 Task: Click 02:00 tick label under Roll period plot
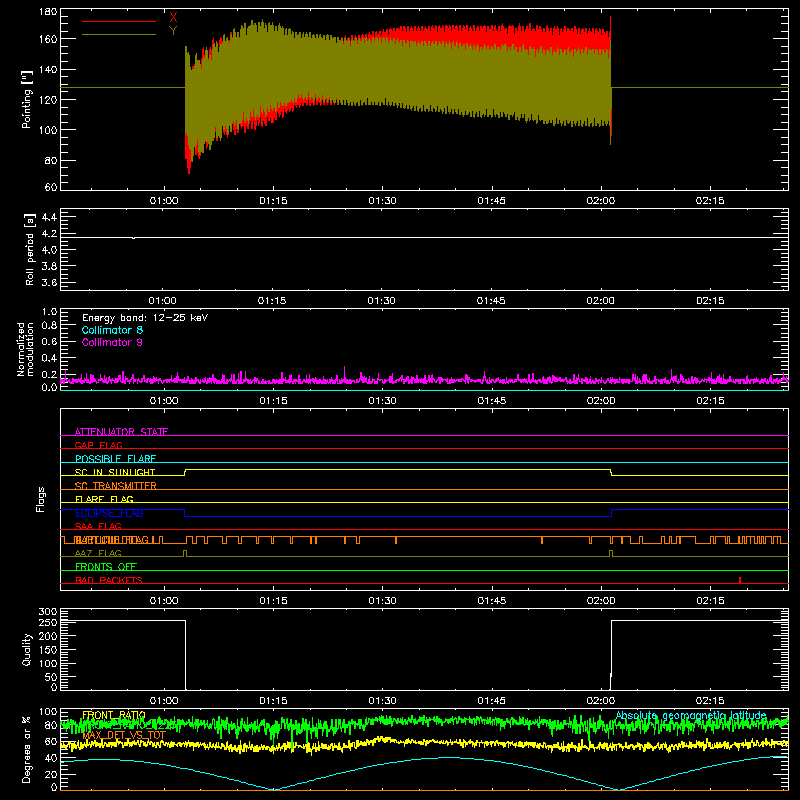tap(600, 301)
